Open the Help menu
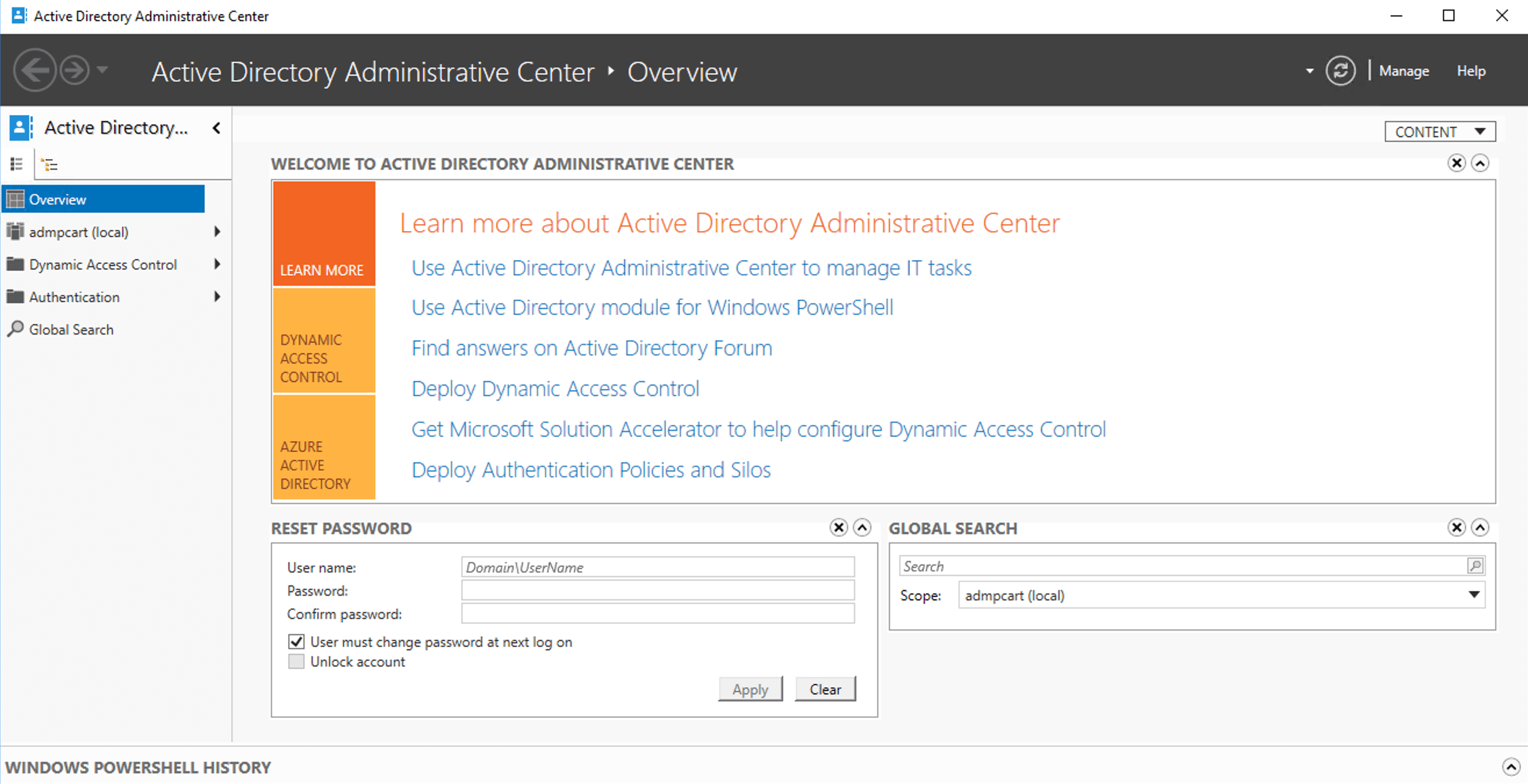Viewport: 1528px width, 784px height. (1471, 71)
